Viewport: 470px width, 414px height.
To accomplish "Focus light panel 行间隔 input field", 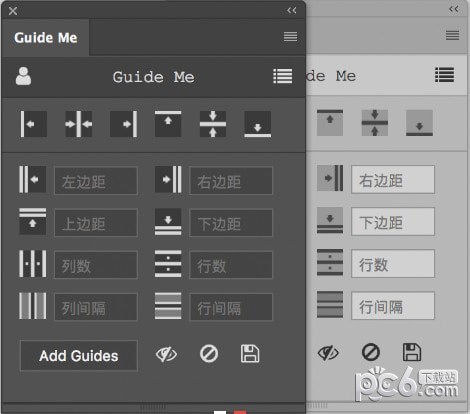I will click(x=393, y=306).
